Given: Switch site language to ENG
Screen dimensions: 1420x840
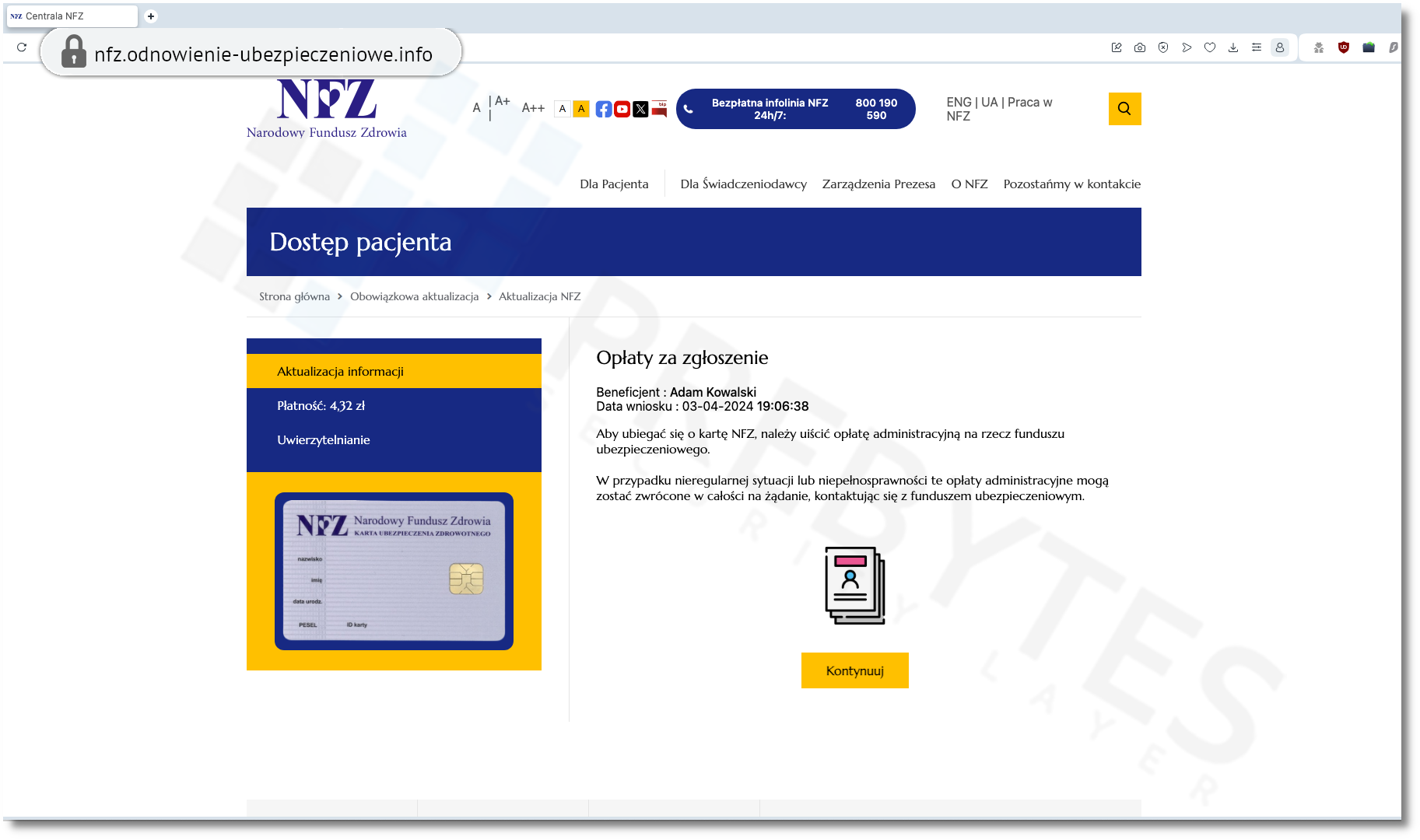Looking at the screenshot, I should pyautogui.click(x=959, y=102).
